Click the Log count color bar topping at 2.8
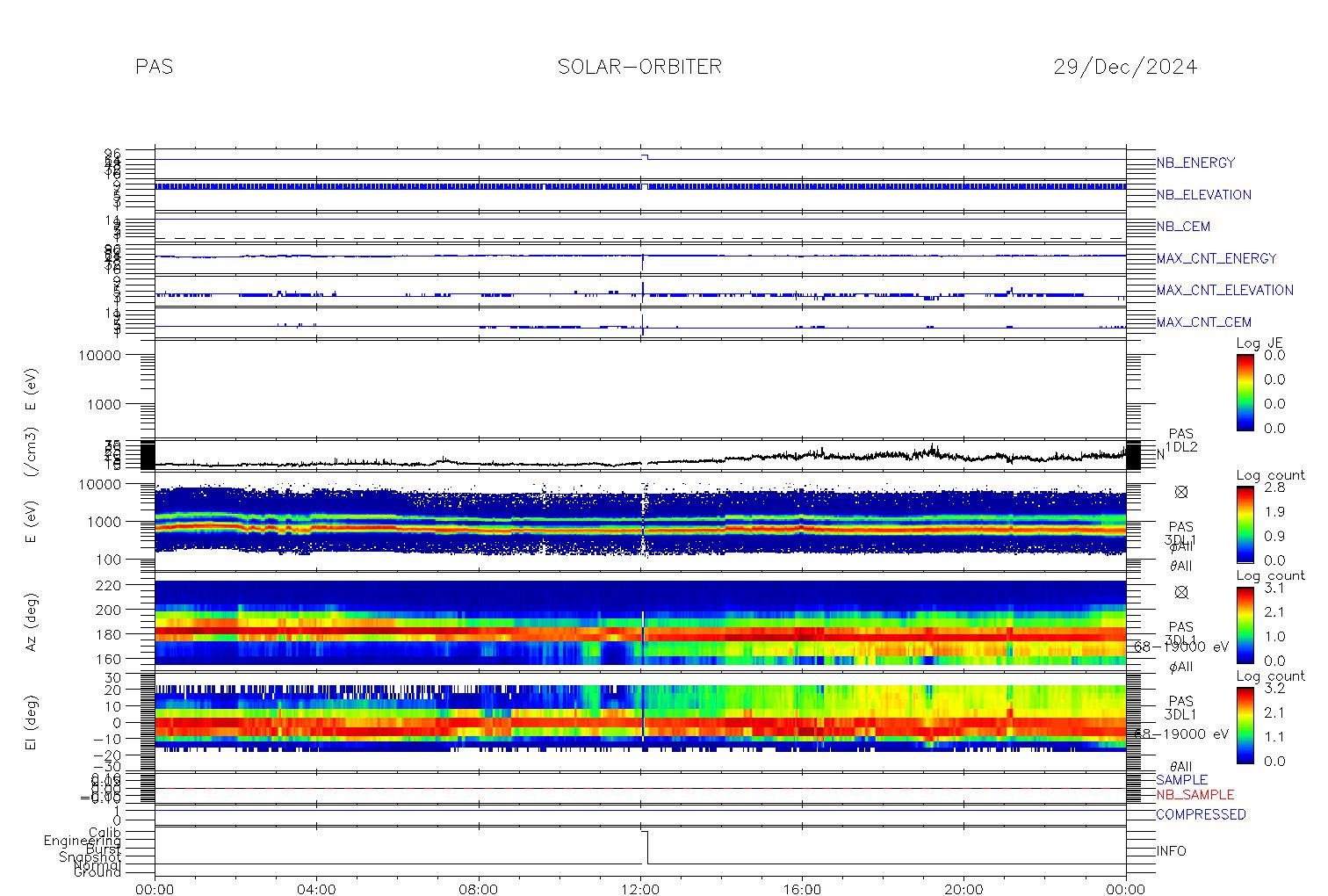This screenshot has width=1328, height=896. tap(1245, 524)
